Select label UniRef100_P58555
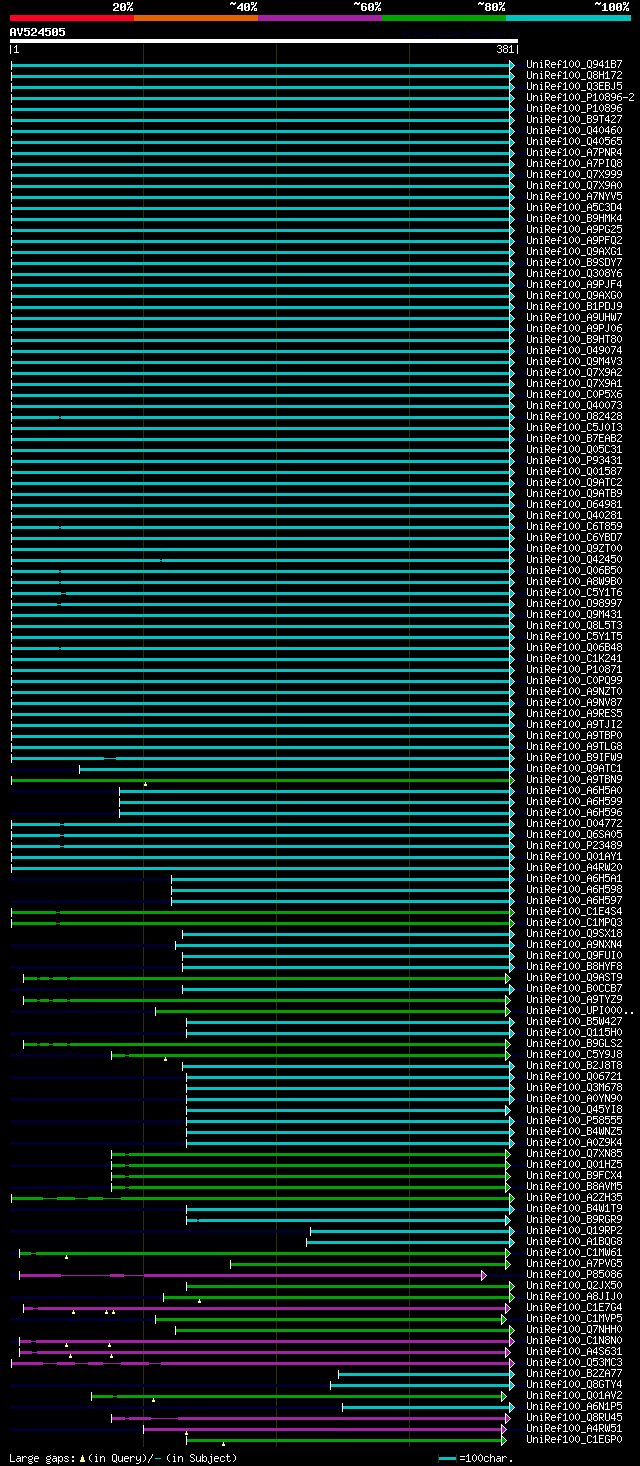Screen dimensions: 640x1466 pos(575,1120)
